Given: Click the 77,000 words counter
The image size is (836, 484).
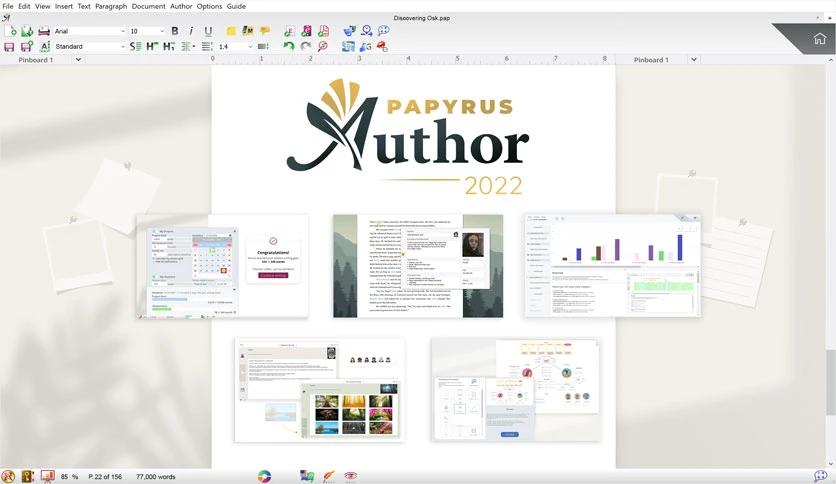Looking at the screenshot, I should 156,477.
